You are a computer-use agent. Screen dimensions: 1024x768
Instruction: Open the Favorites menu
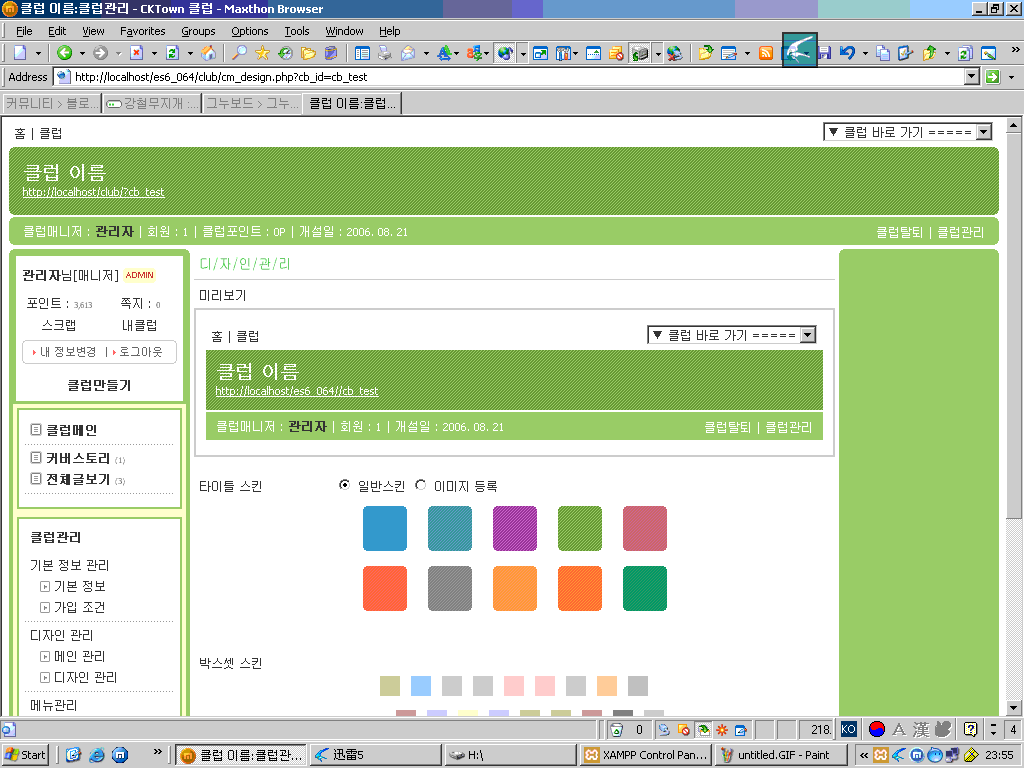tap(142, 31)
